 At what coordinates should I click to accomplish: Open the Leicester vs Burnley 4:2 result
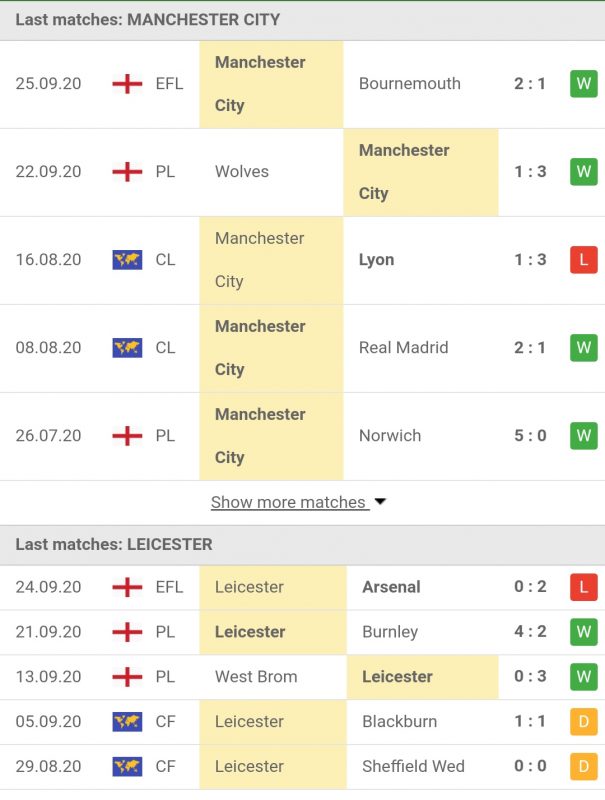pos(530,632)
